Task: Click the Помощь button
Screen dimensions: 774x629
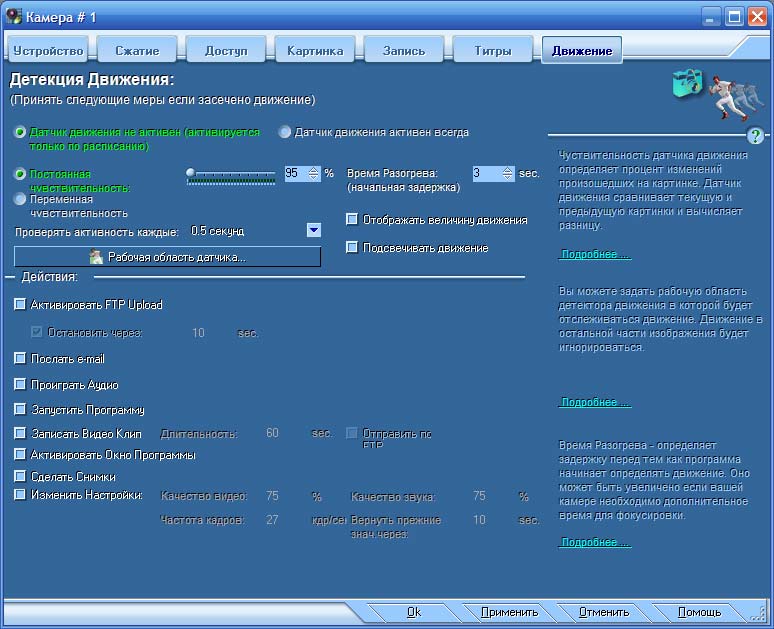Action: pos(699,612)
